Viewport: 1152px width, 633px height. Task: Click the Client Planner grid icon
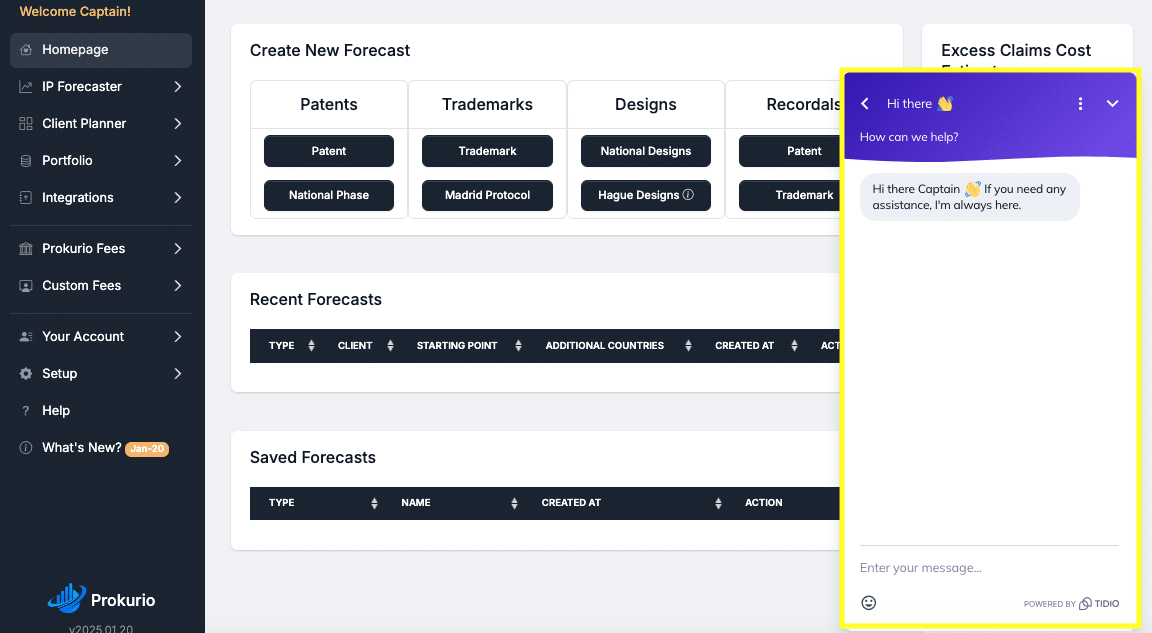tap(26, 123)
